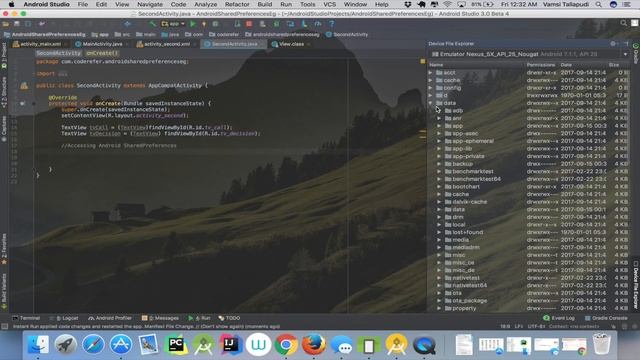
Task: Open the Favorites sidebar tab
Action: [4, 248]
